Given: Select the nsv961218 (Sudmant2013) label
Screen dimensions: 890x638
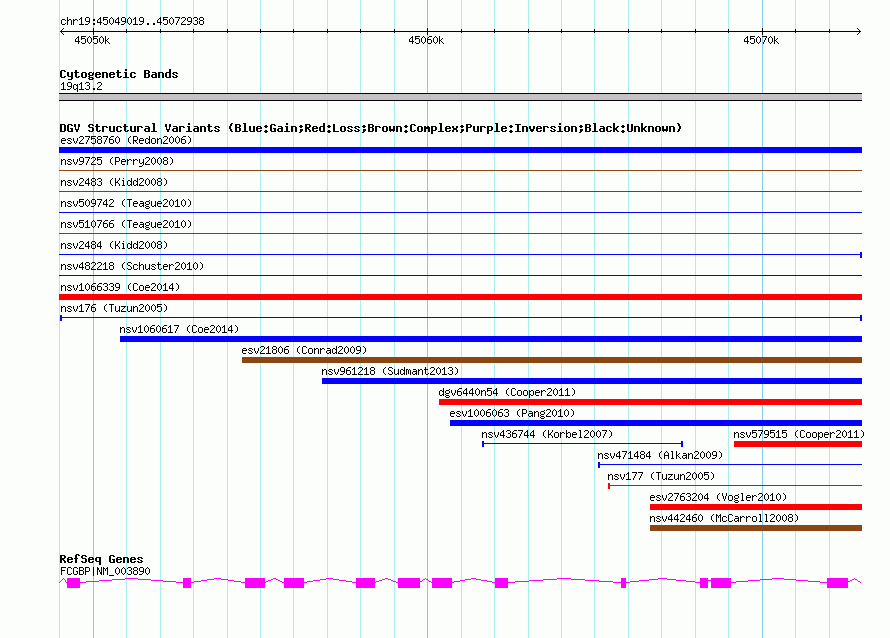Looking at the screenshot, I should (x=390, y=371).
